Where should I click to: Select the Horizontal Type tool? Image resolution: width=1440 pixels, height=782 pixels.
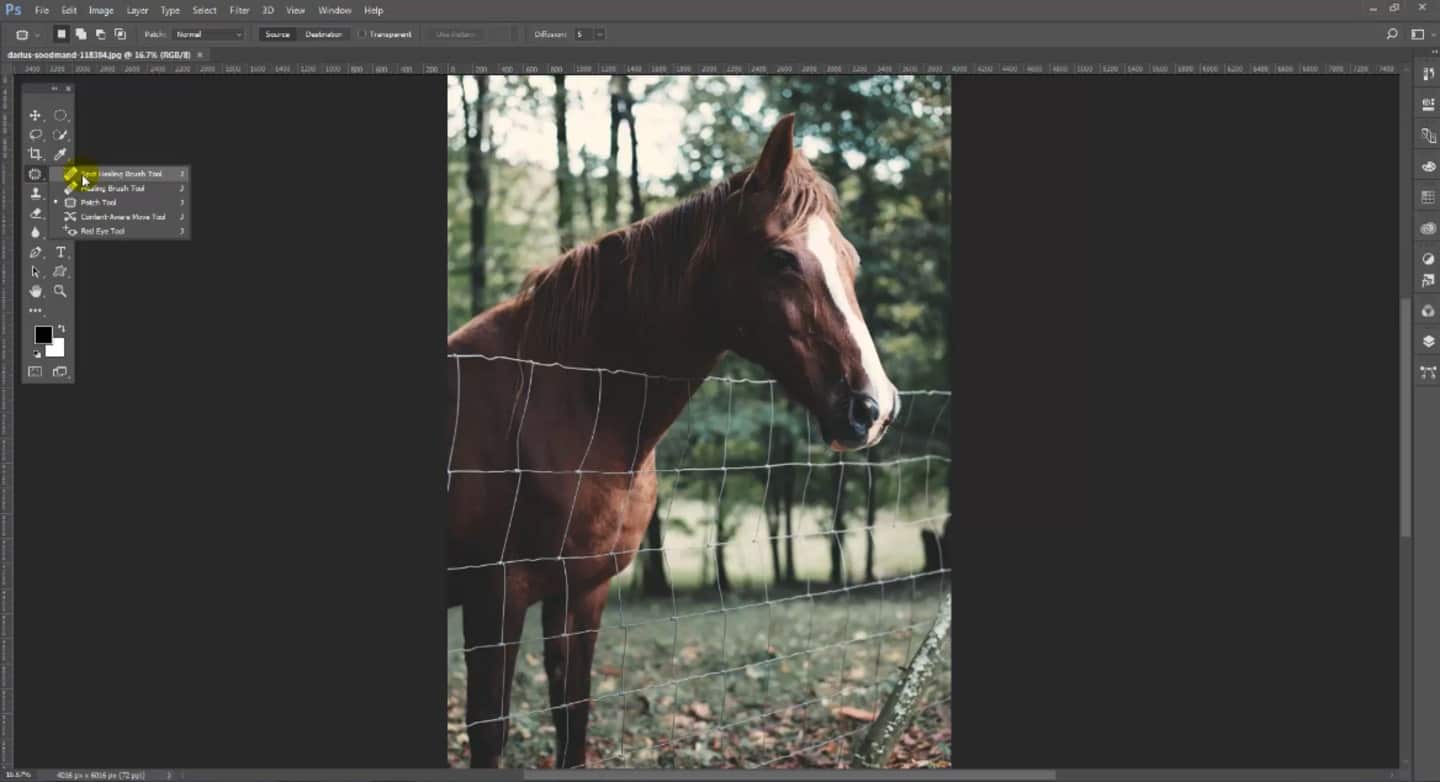[x=60, y=252]
